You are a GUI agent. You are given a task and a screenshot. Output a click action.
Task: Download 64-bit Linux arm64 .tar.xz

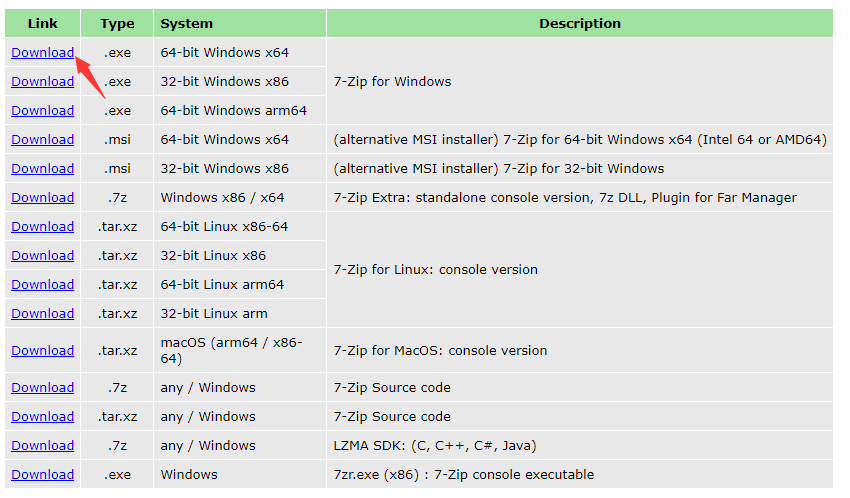click(x=42, y=285)
